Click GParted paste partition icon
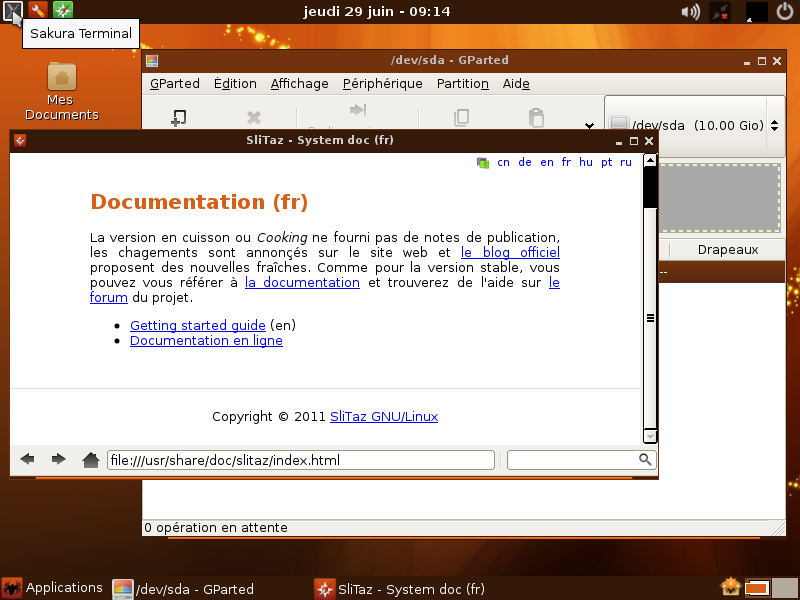This screenshot has height=600, width=800. click(x=536, y=117)
